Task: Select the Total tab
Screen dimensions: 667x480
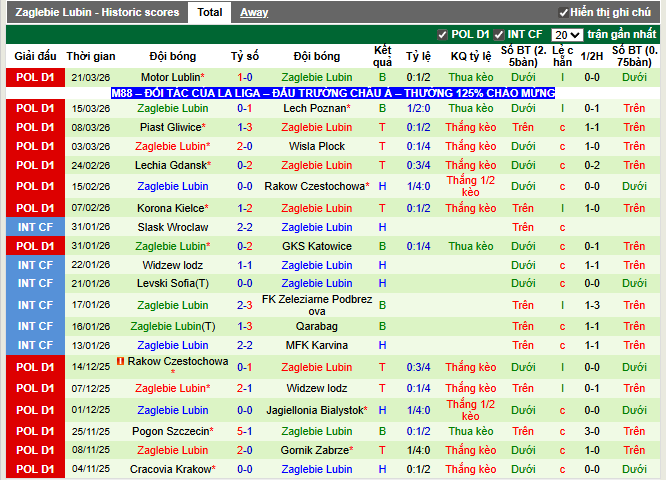Action: click(209, 12)
